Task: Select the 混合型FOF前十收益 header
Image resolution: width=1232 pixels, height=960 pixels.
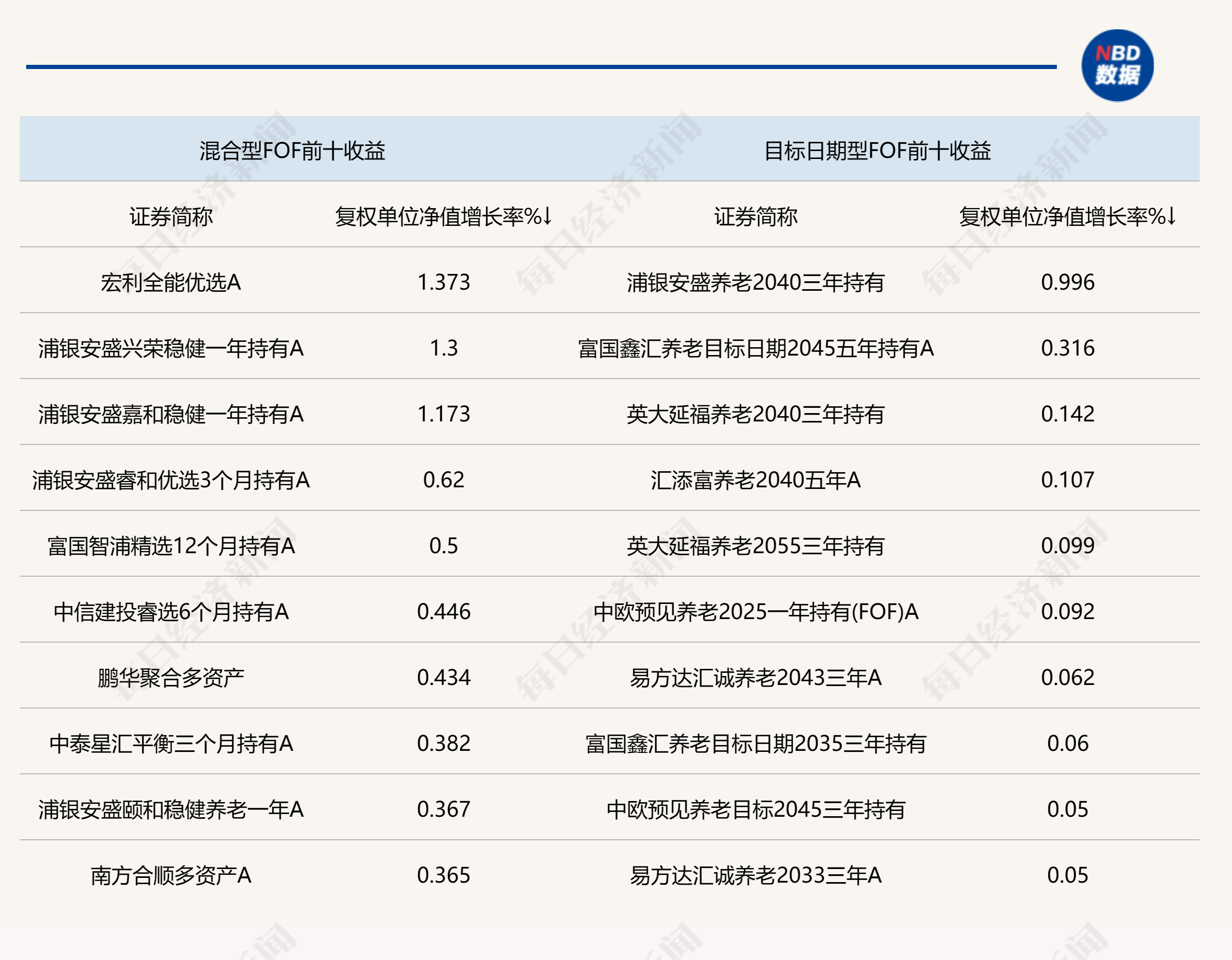Action: click(292, 151)
